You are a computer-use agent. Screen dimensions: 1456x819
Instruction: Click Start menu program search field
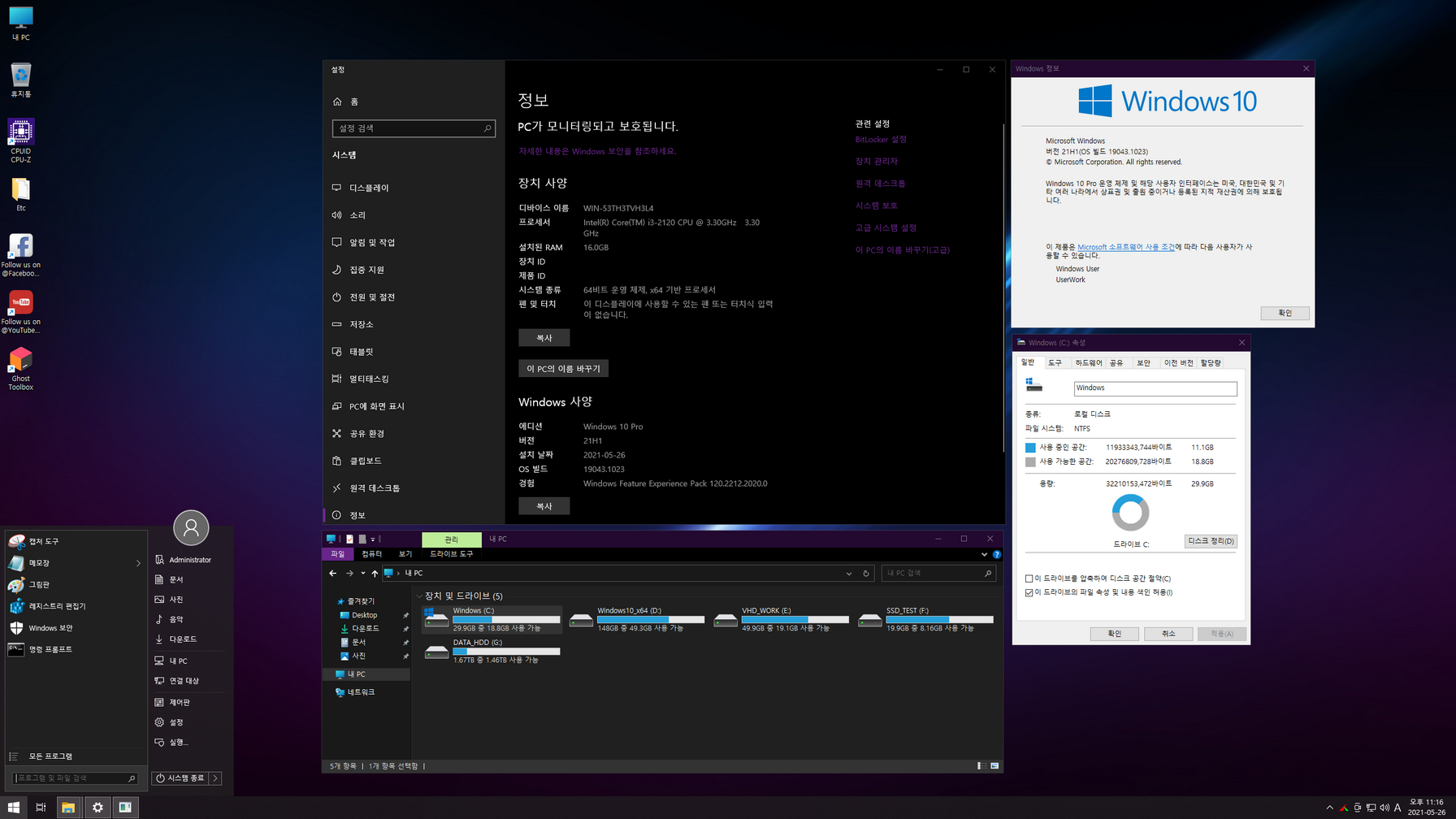[75, 778]
